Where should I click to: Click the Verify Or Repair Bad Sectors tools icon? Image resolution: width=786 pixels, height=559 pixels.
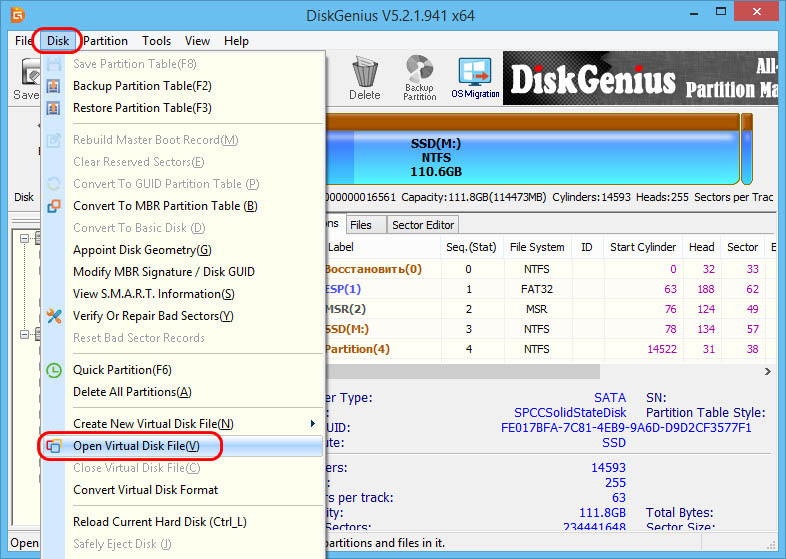click(54, 316)
